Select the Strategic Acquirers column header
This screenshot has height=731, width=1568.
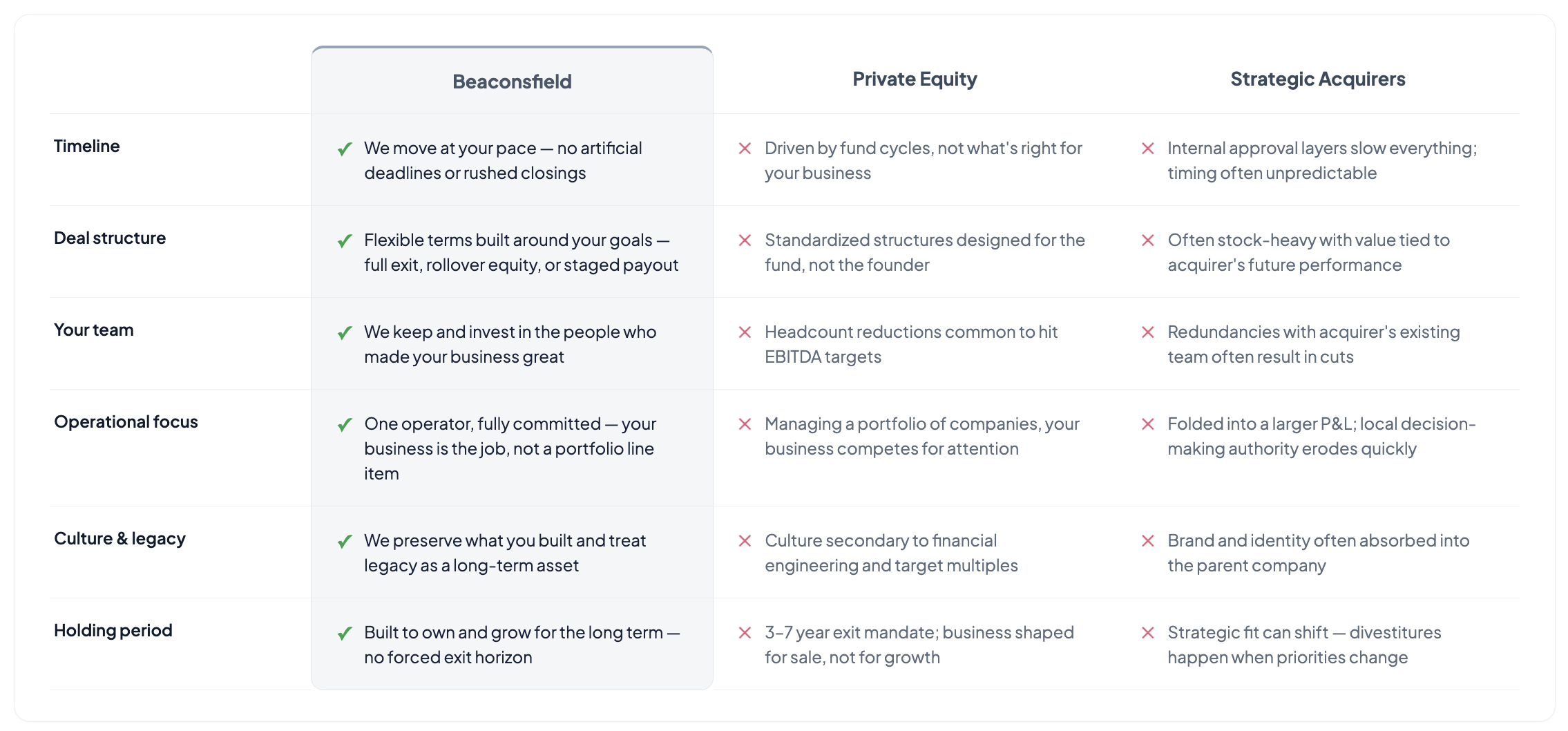(1318, 79)
